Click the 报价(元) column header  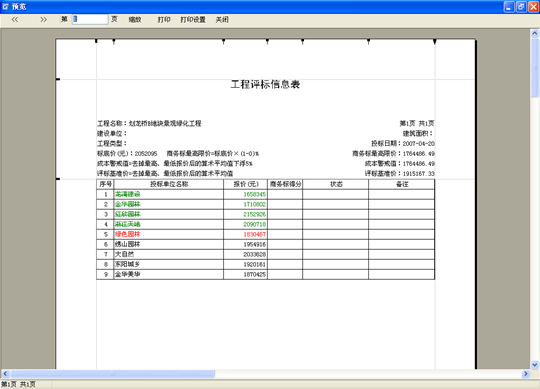point(246,184)
